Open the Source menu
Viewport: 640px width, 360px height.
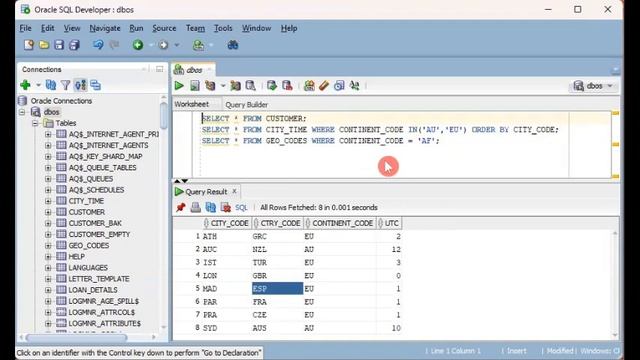click(164, 28)
